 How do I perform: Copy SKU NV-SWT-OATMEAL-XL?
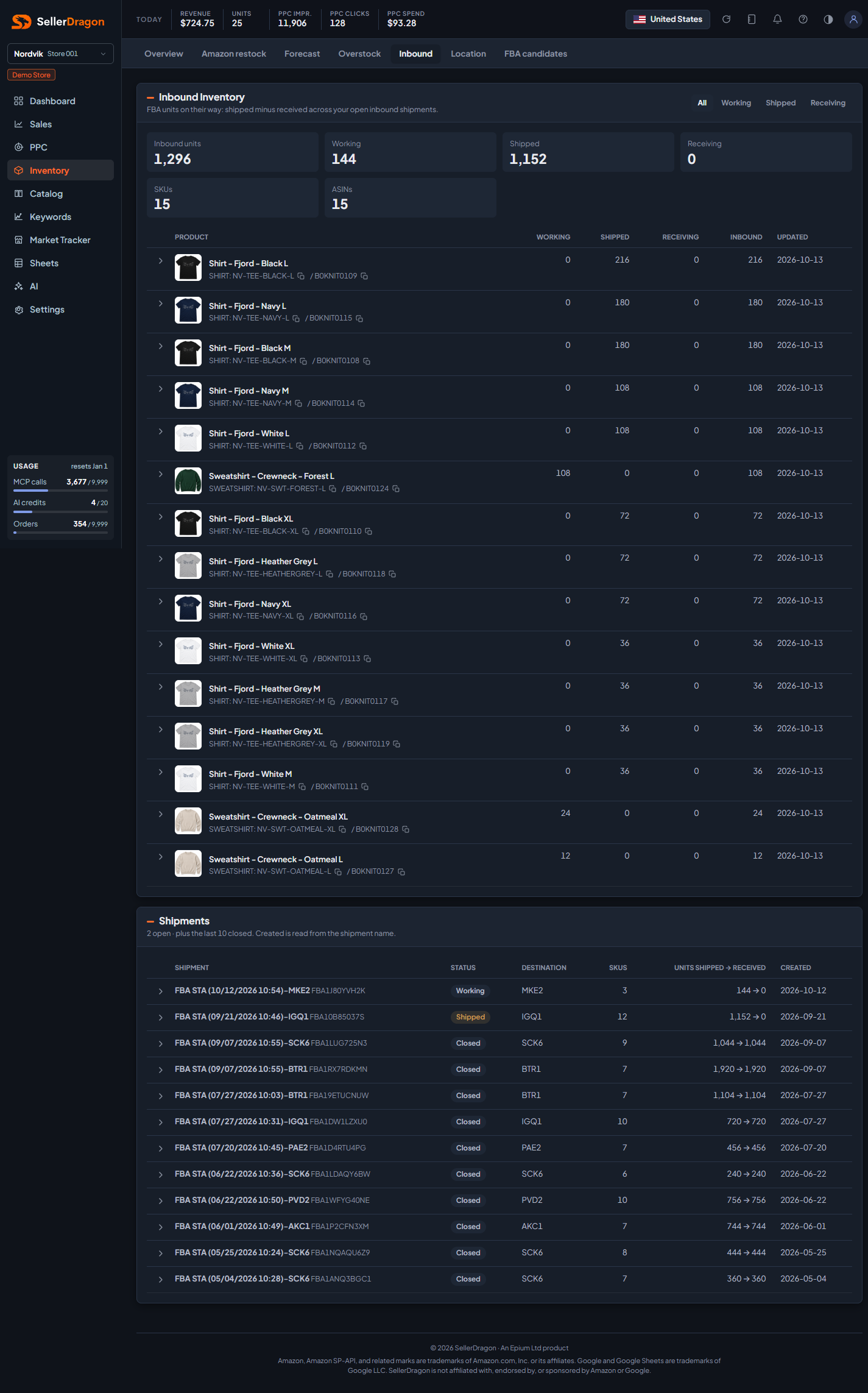pos(342,829)
